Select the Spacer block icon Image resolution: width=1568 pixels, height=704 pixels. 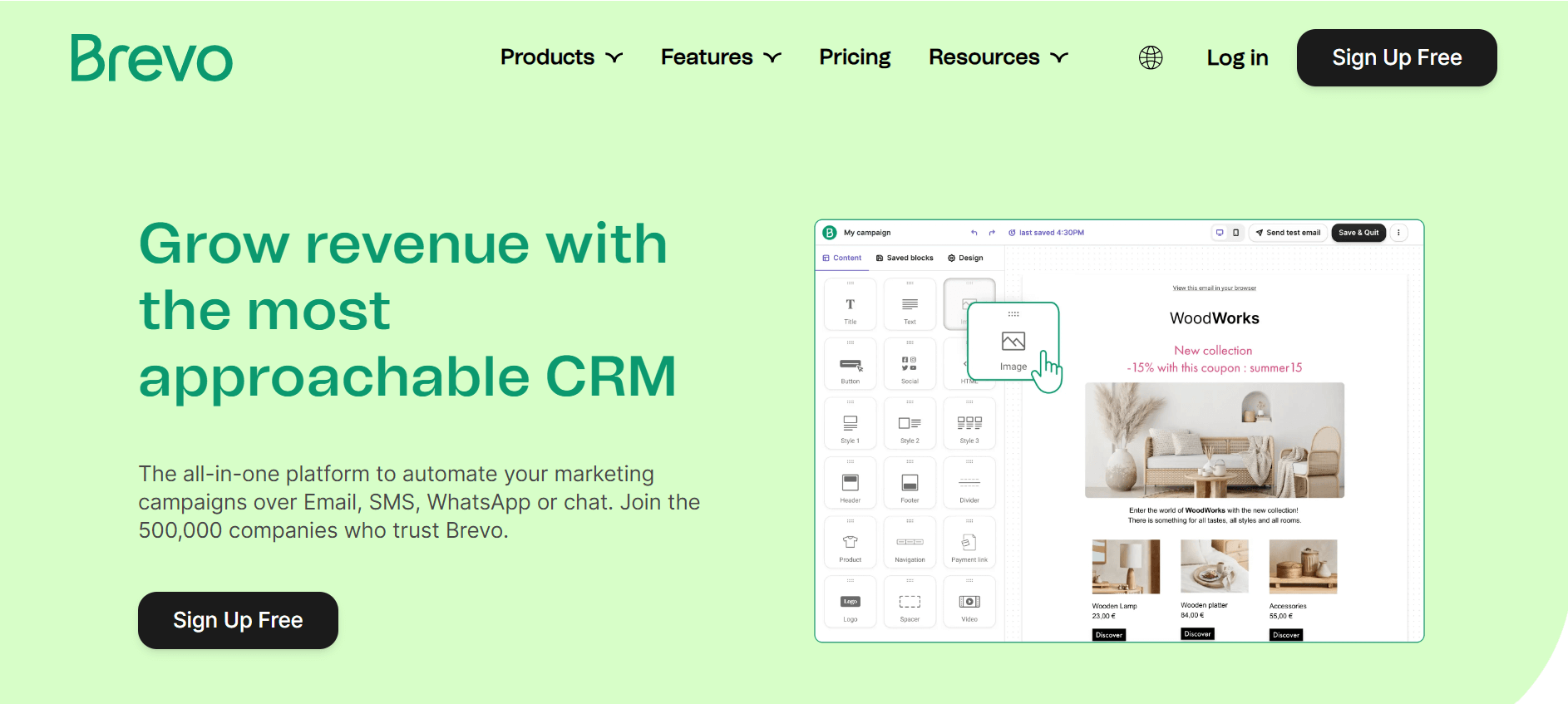(910, 603)
